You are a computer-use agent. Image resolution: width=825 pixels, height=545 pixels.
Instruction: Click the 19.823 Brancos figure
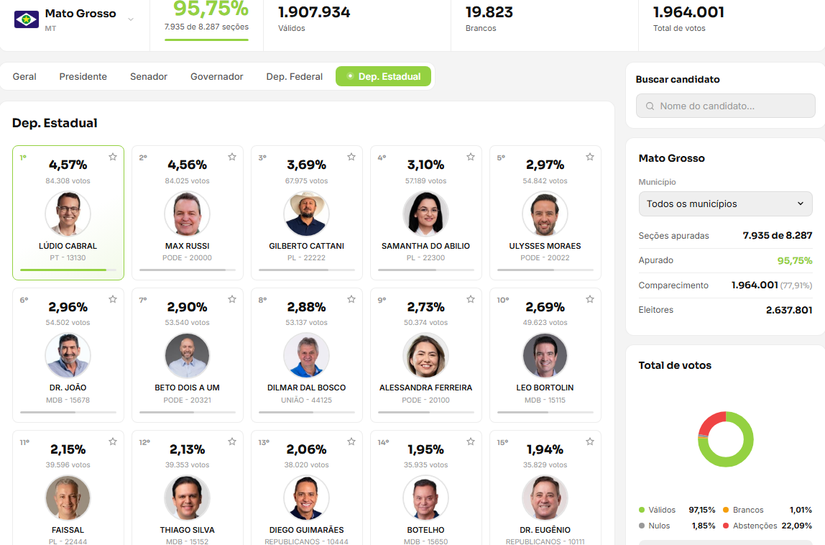489,12
